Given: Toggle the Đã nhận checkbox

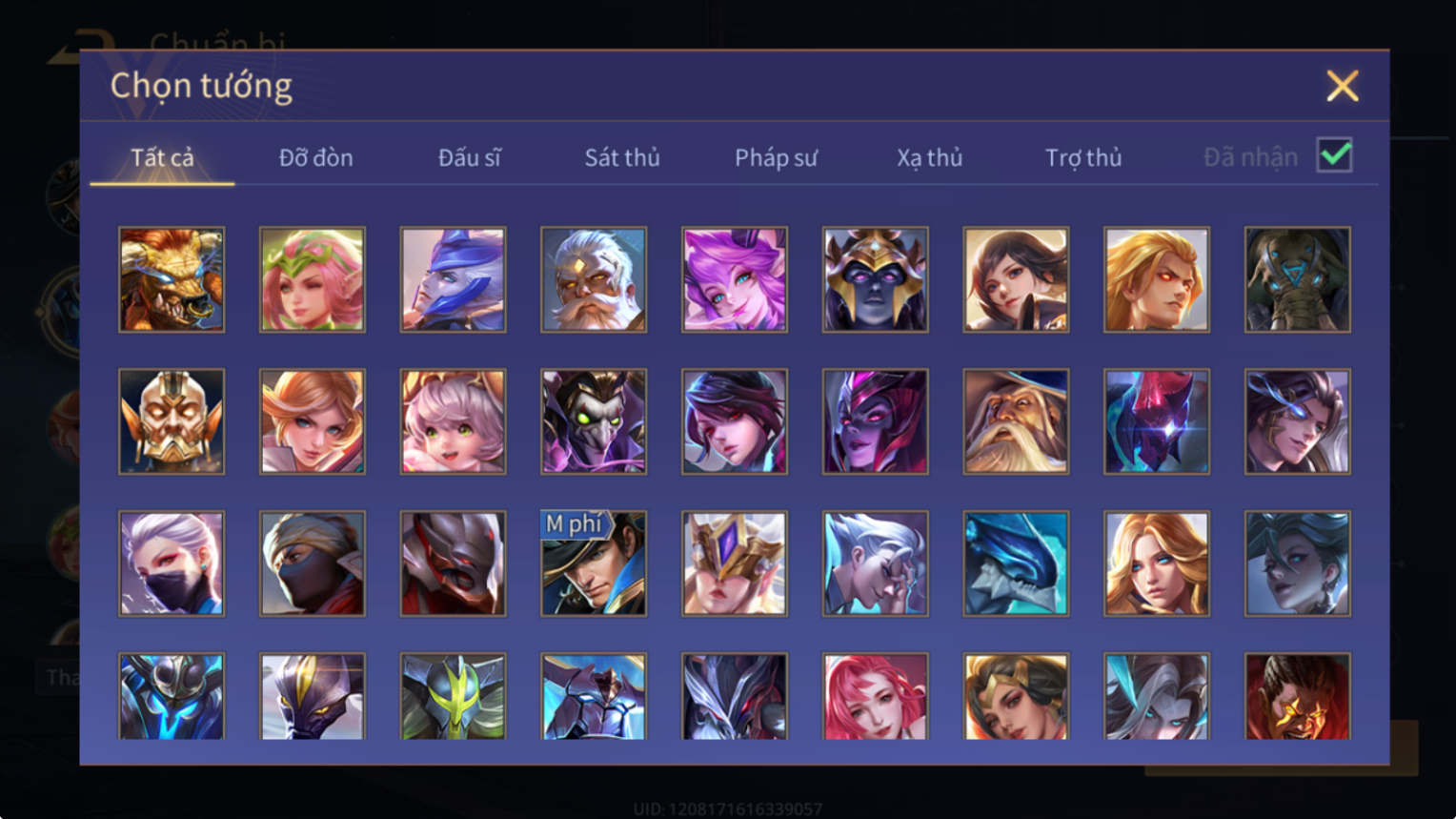Looking at the screenshot, I should coord(1334,154).
